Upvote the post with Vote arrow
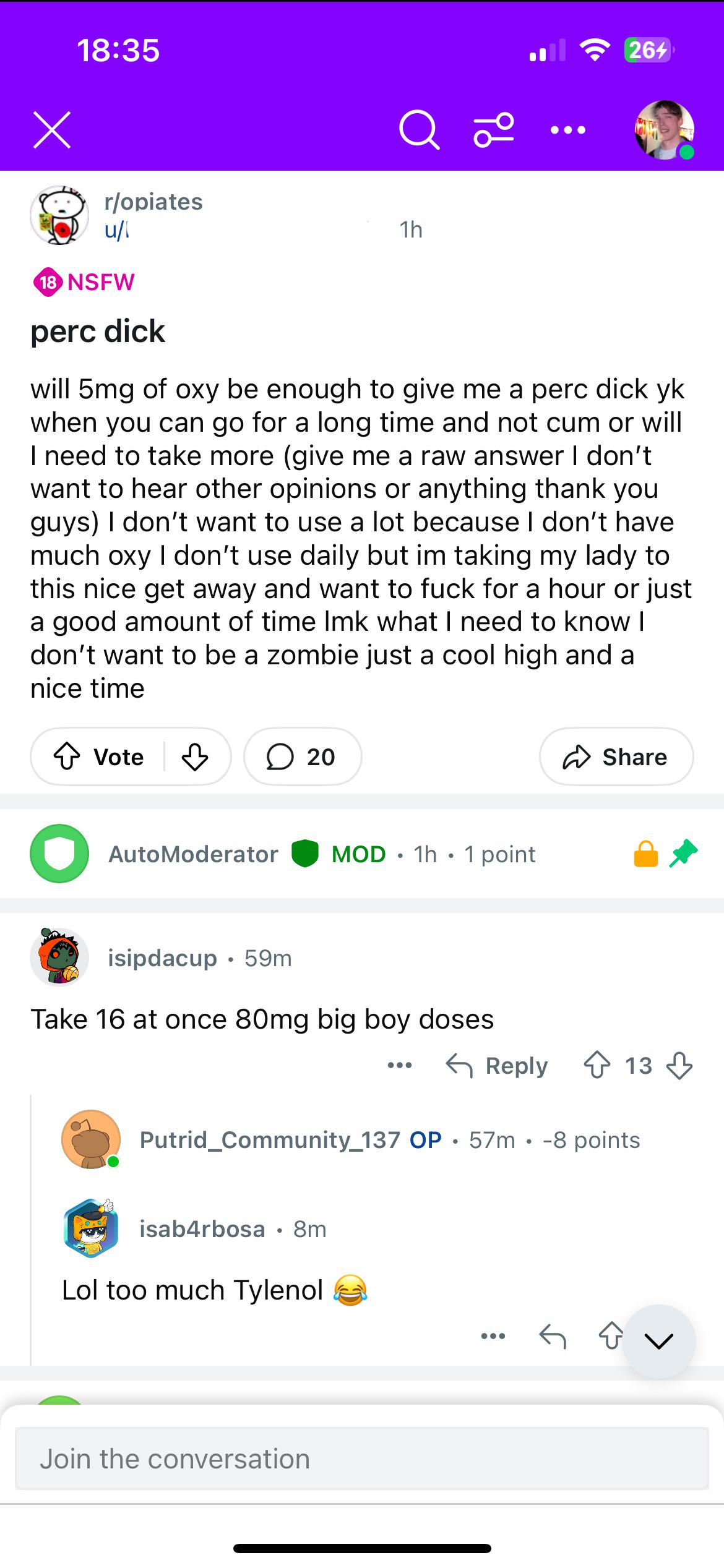The image size is (724, 1568). (67, 756)
